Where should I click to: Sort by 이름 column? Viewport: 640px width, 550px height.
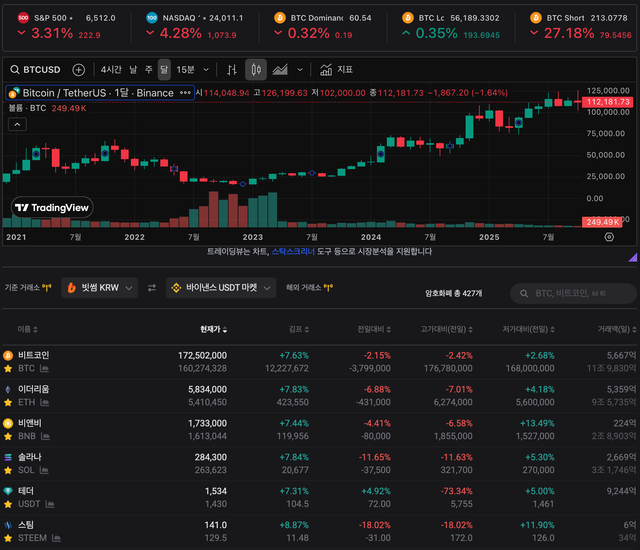pyautogui.click(x=27, y=329)
